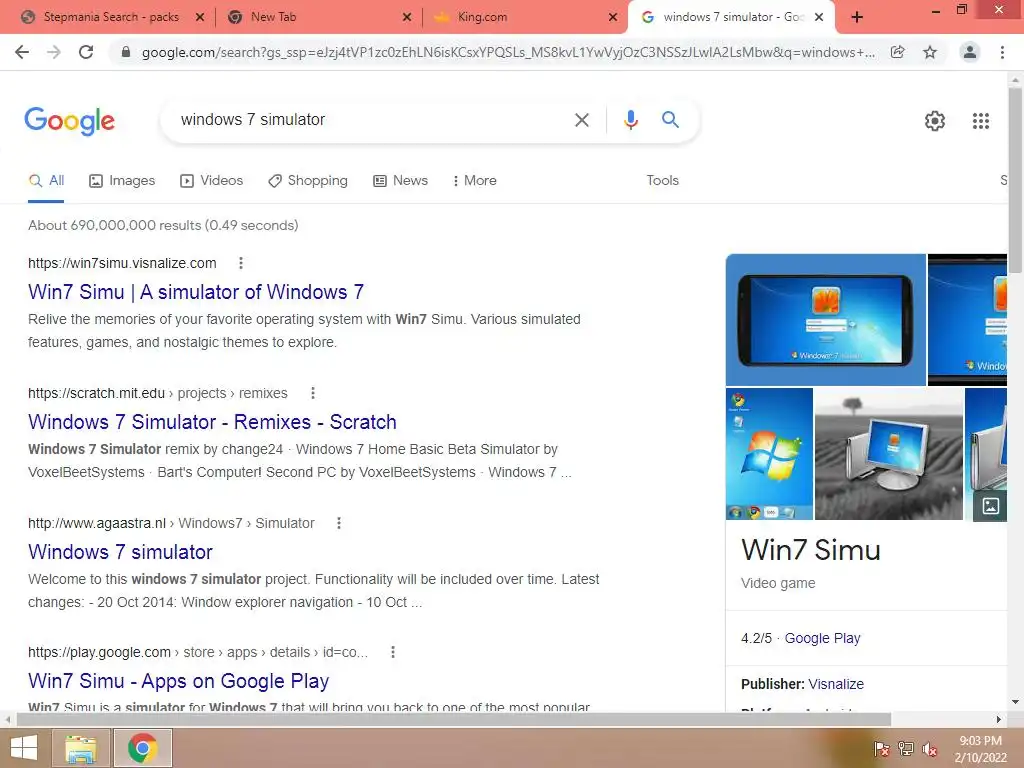The height and width of the screenshot is (768, 1024).
Task: Clear the search box text
Action: [582, 120]
